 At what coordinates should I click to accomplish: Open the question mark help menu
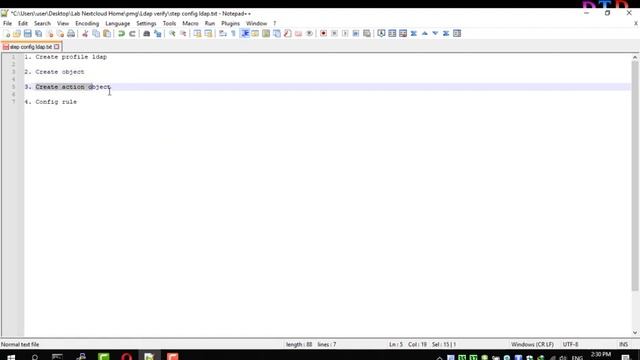pos(275,23)
